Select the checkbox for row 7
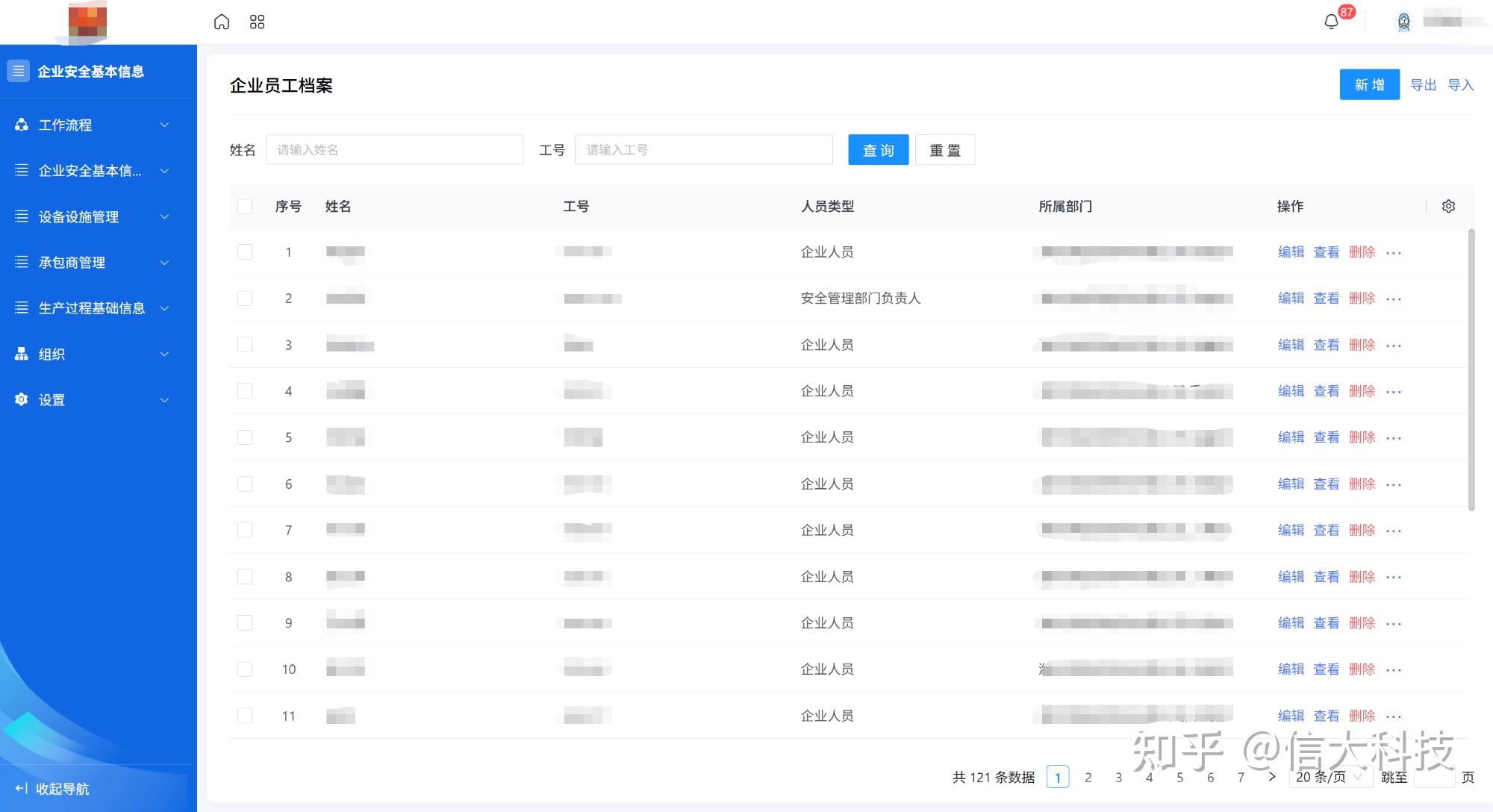This screenshot has width=1493, height=812. pos(245,530)
